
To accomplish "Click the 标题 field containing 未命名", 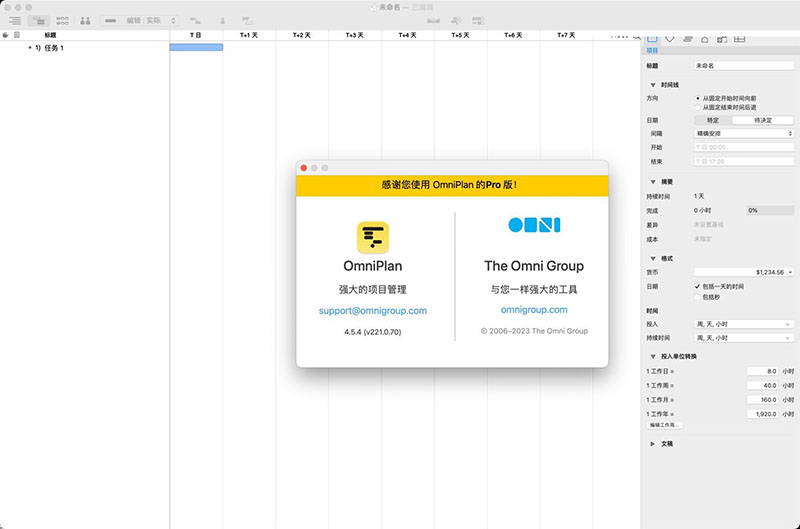I will click(744, 66).
